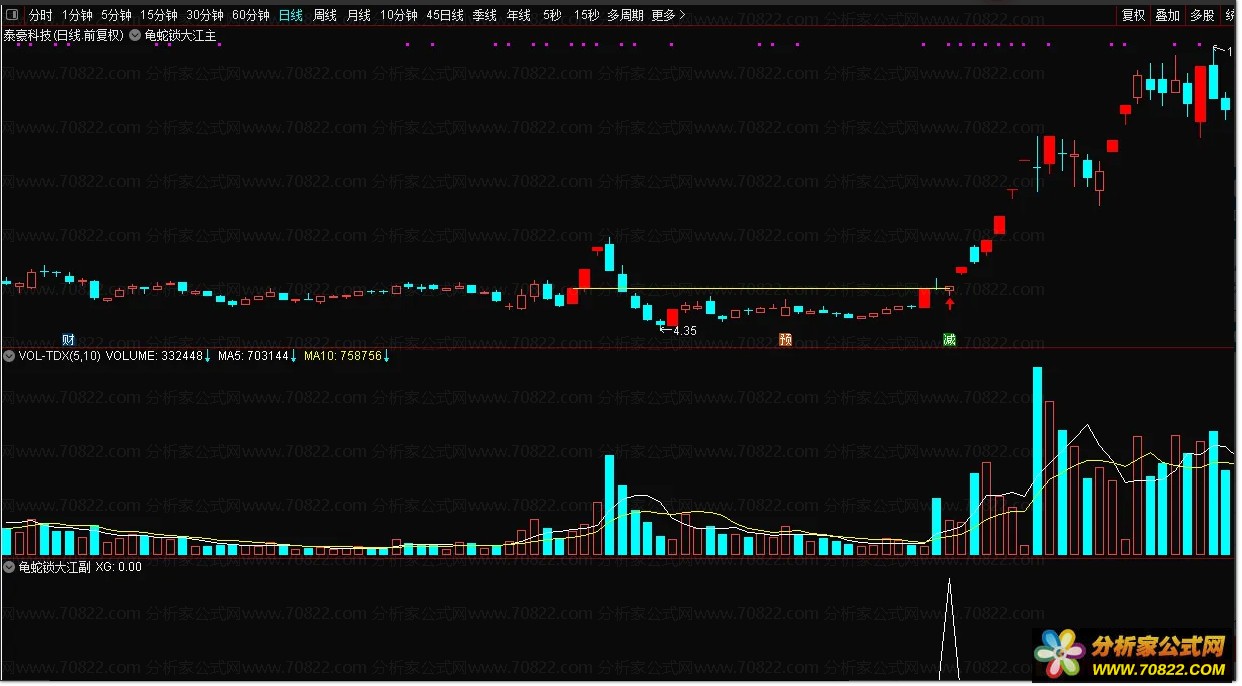The image size is (1242, 686).
Task: Expand the 龟蛇锁大江主 indicator dropdown arrow
Action: [x=135, y=35]
